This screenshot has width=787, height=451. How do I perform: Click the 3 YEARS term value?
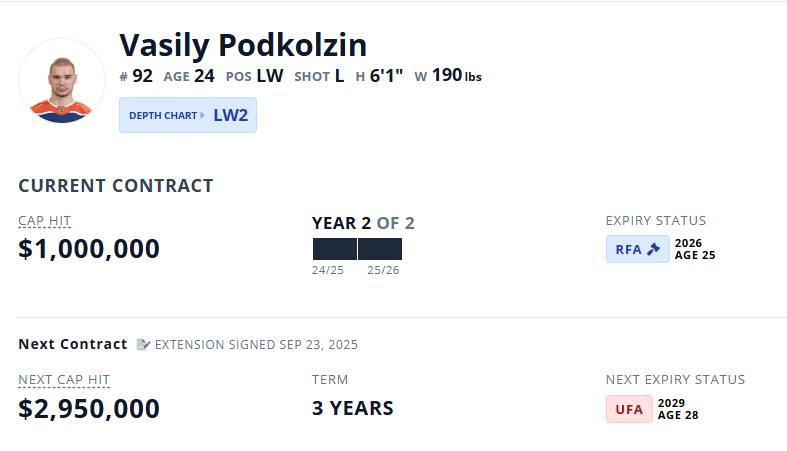(352, 408)
